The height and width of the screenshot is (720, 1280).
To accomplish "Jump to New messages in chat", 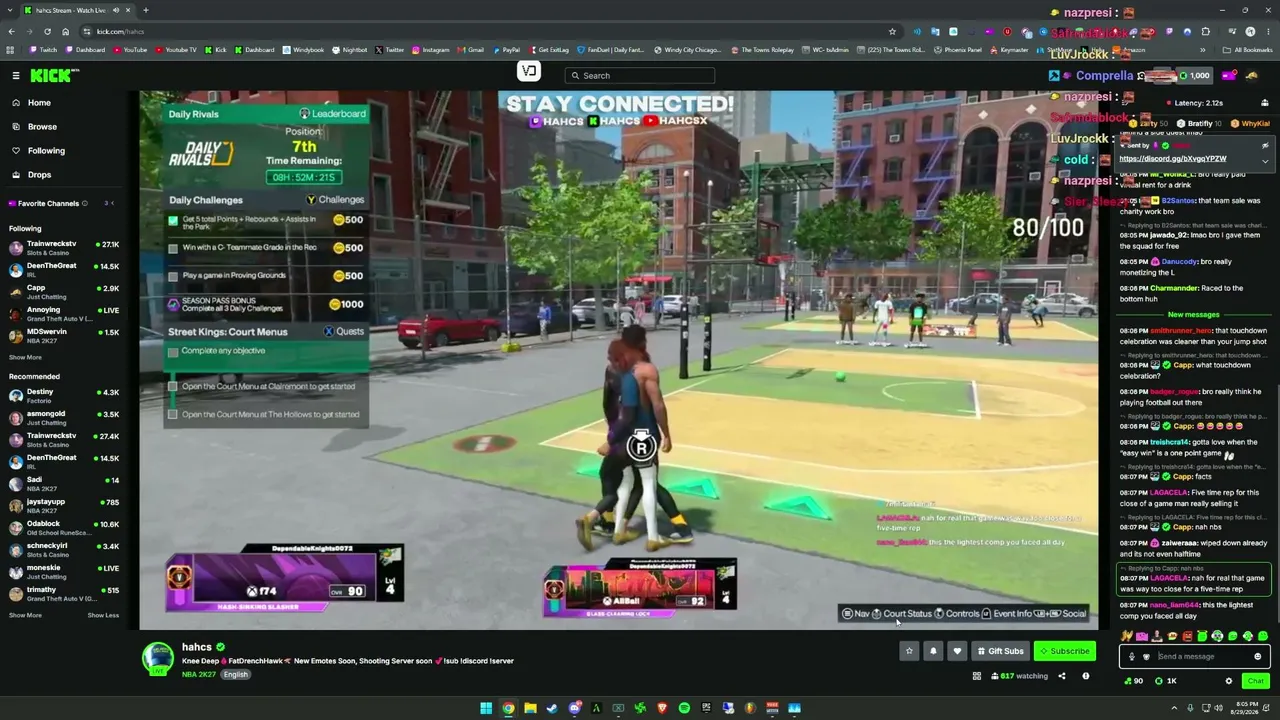I will click(x=1193, y=315).
